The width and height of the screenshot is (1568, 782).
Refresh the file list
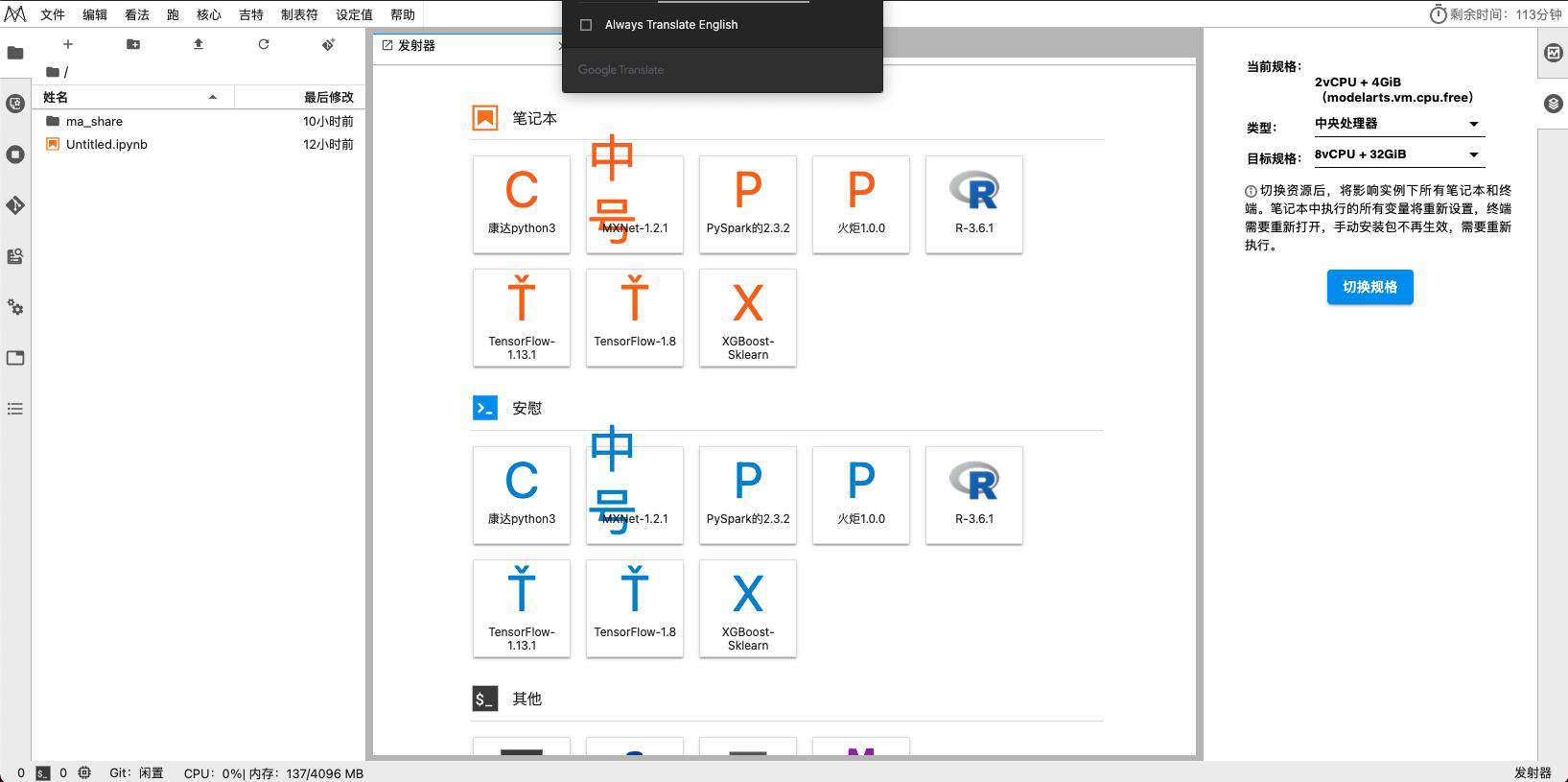pos(264,44)
